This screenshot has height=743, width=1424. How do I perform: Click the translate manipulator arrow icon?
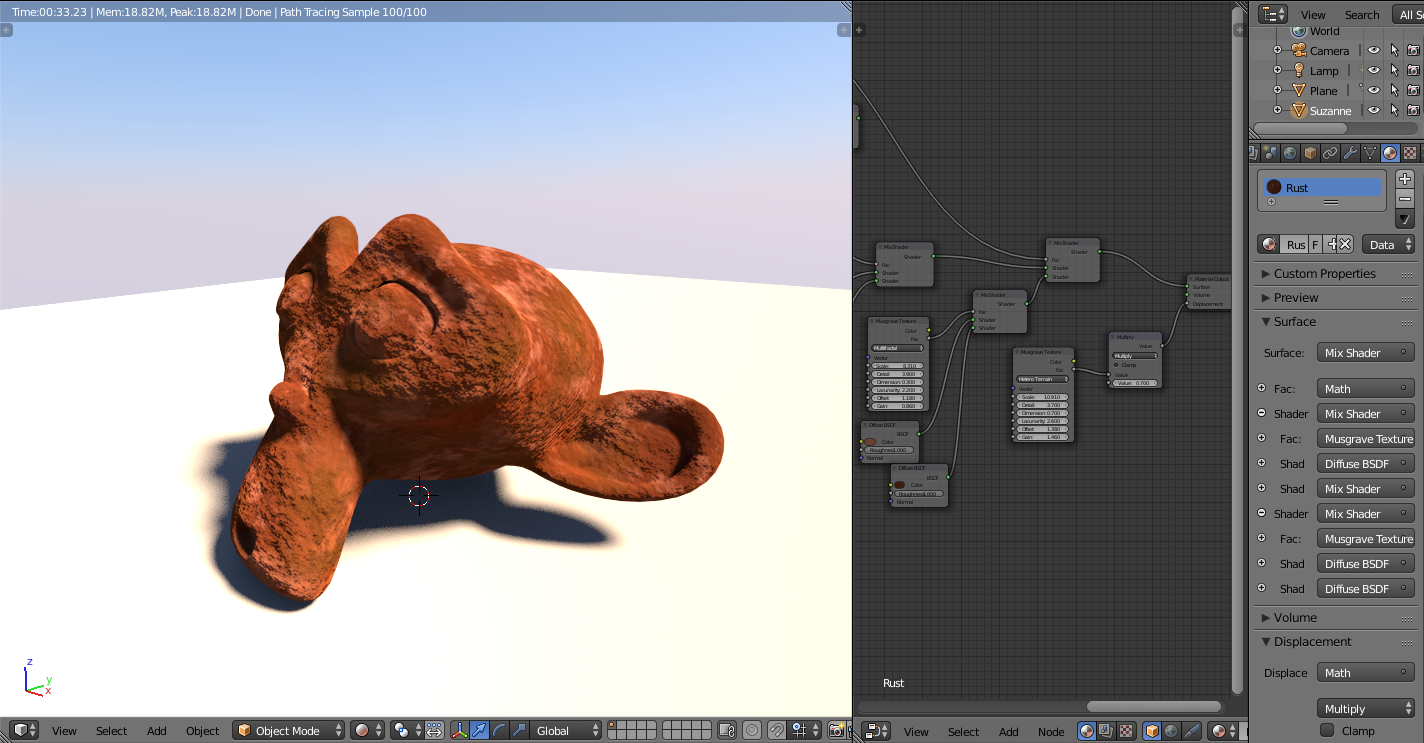click(479, 731)
